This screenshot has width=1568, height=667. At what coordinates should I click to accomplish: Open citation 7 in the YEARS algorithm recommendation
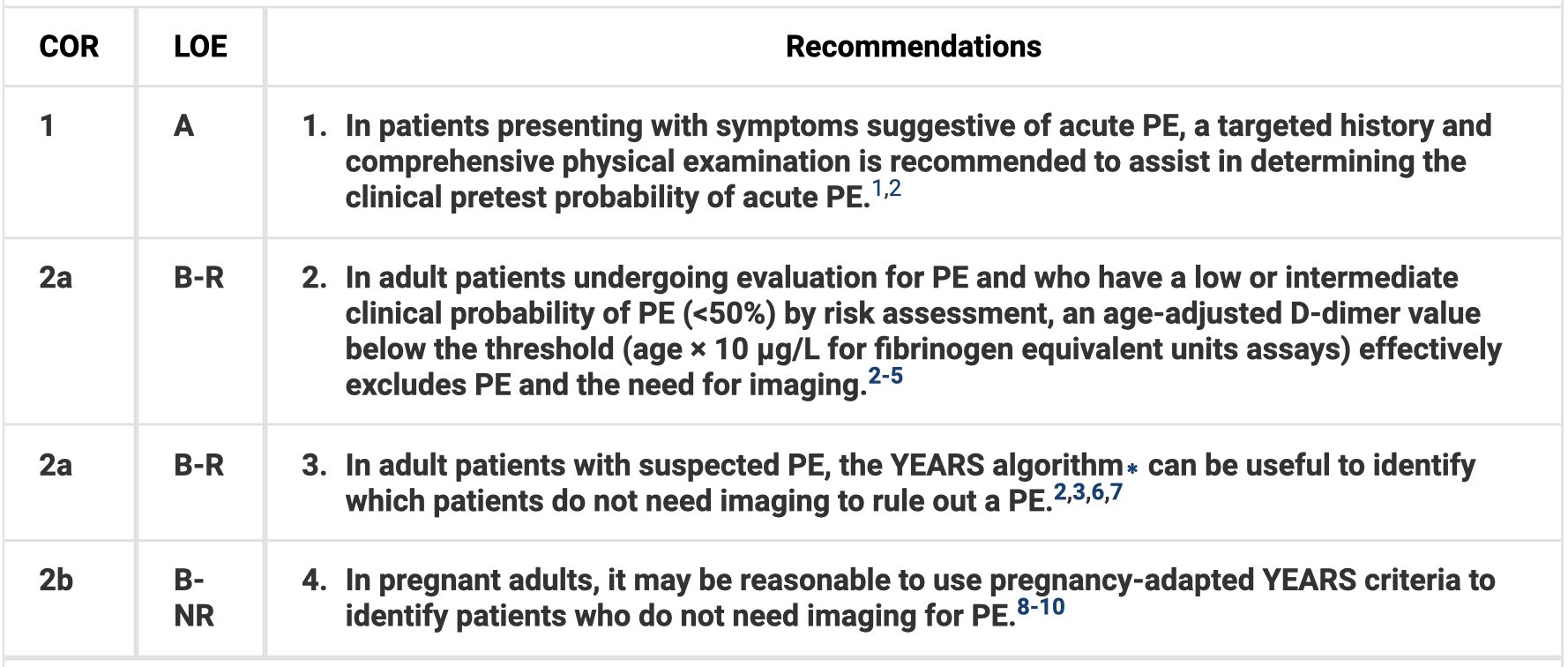pyautogui.click(x=1116, y=492)
